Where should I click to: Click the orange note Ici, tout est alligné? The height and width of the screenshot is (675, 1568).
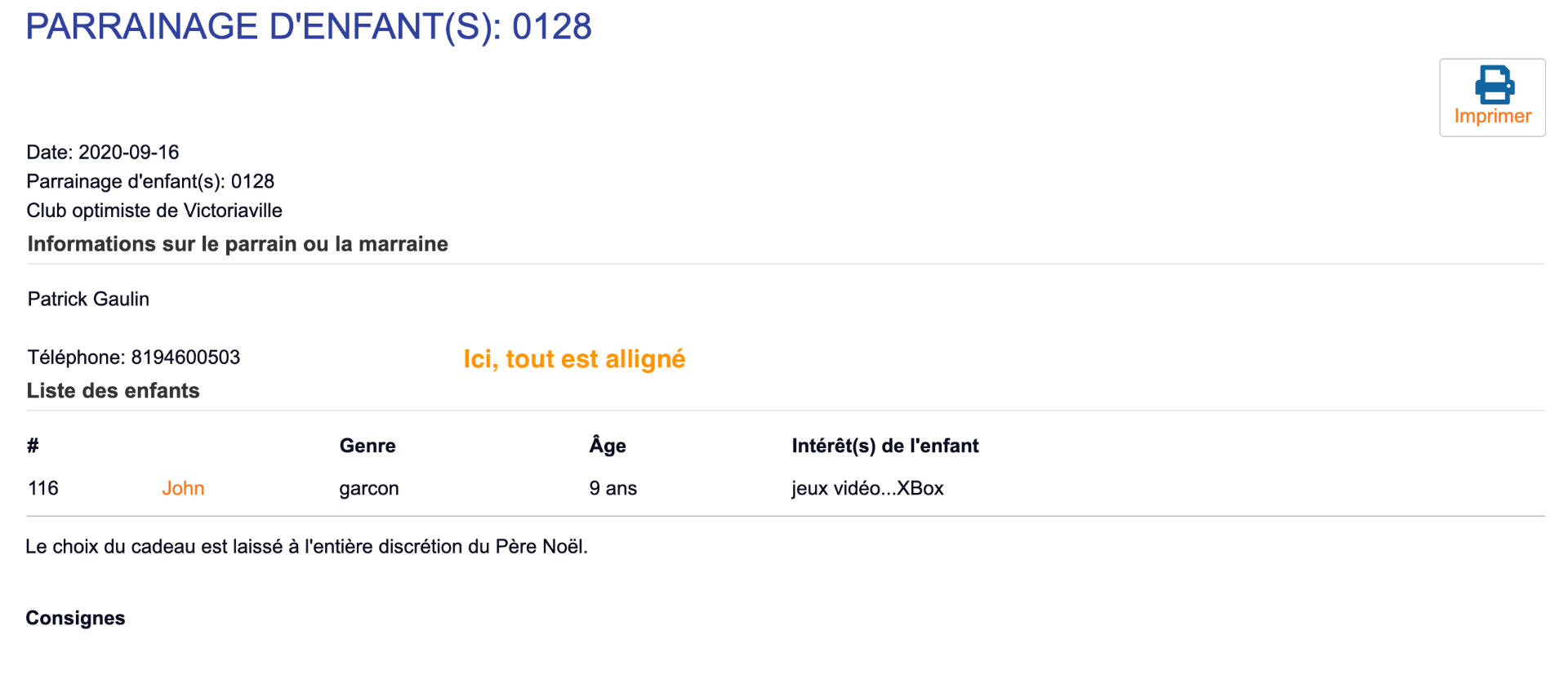click(574, 359)
